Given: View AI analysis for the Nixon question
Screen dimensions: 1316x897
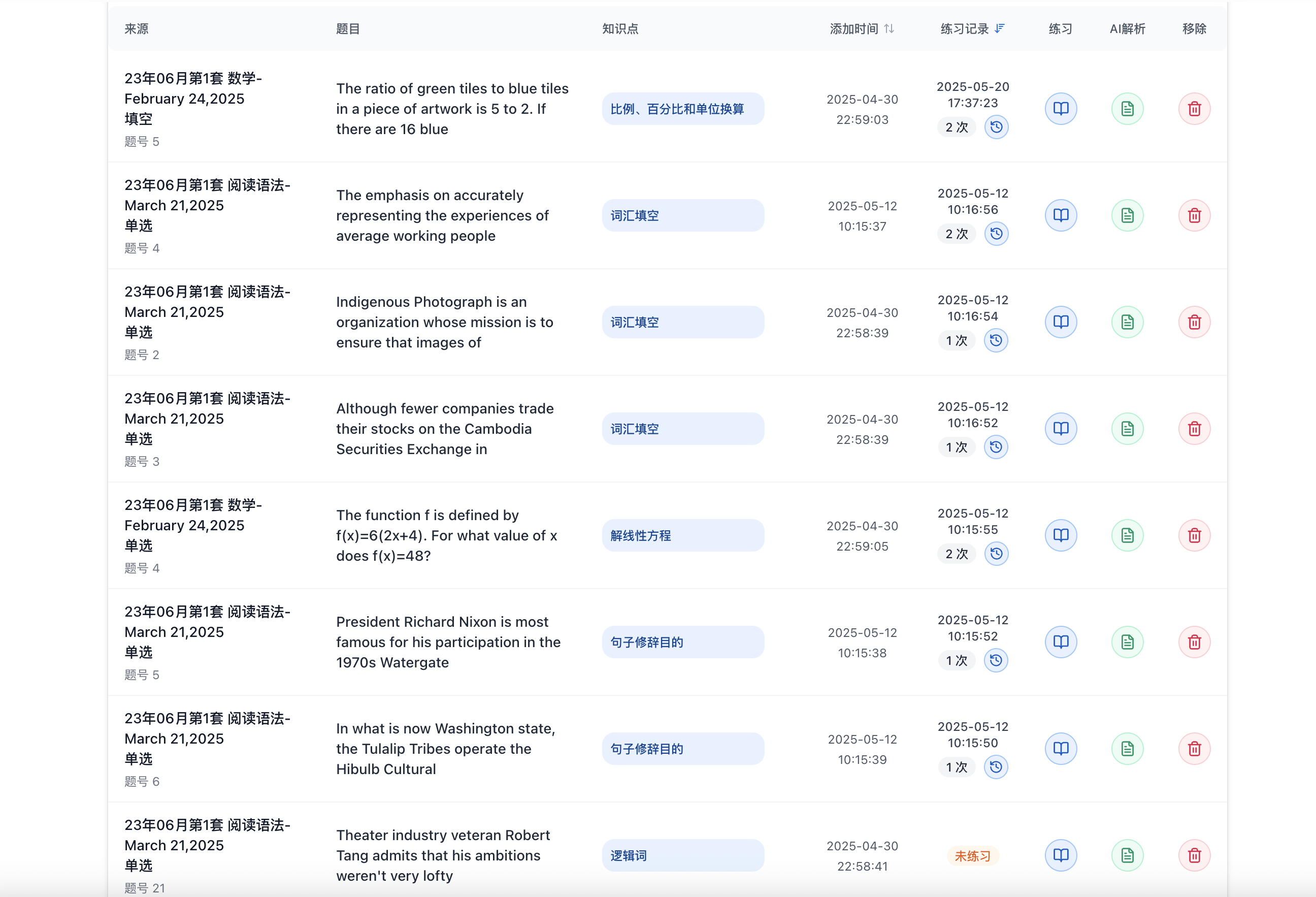Looking at the screenshot, I should point(1127,642).
